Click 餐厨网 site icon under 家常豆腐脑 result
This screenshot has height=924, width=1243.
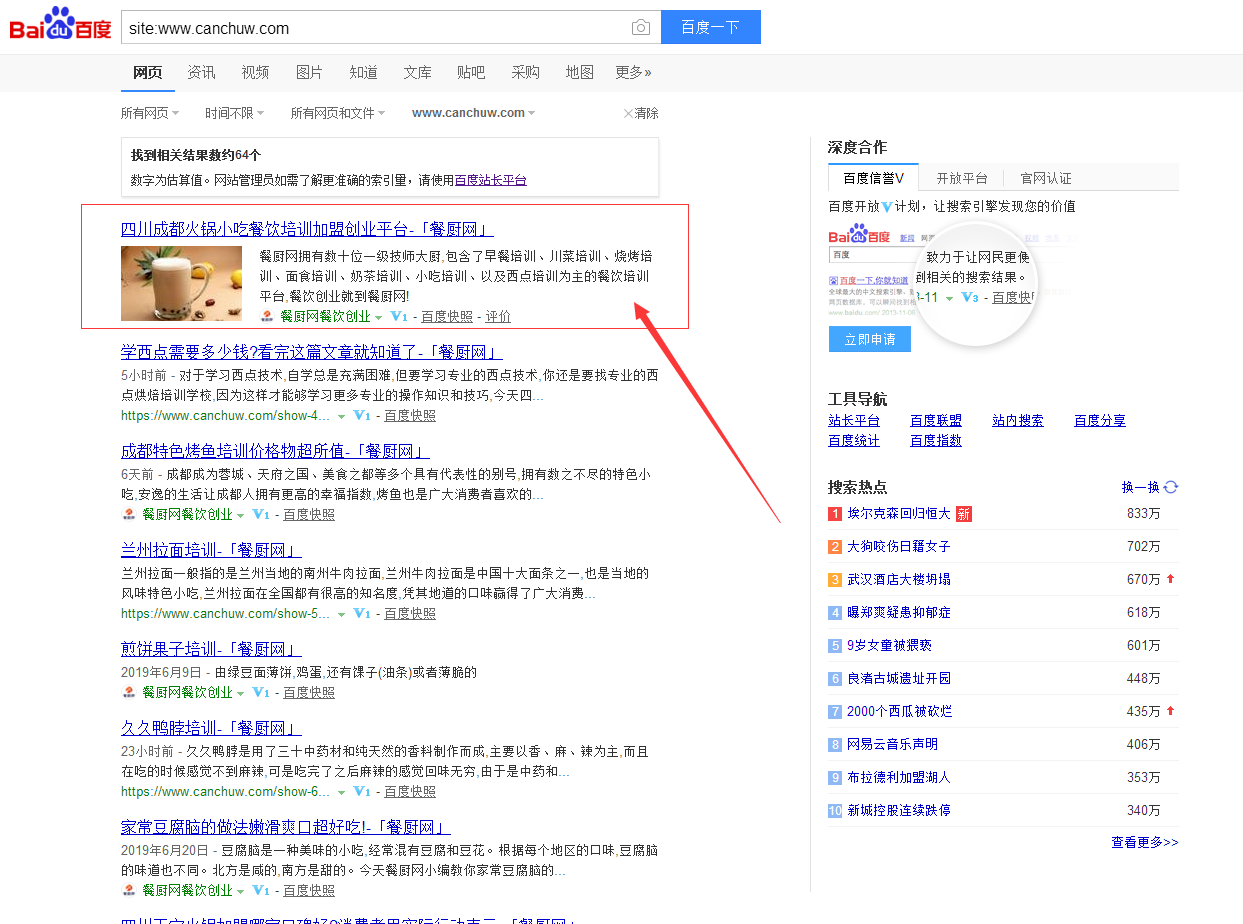coord(129,890)
